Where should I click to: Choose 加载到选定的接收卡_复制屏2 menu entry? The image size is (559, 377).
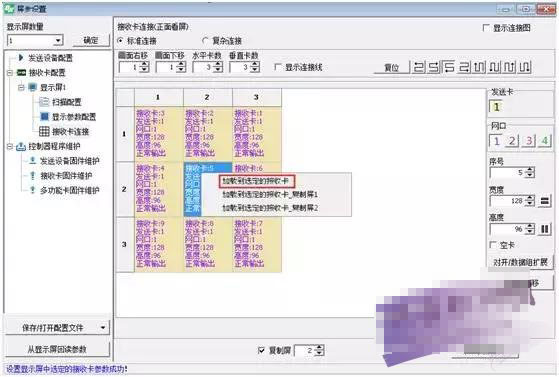[270, 208]
